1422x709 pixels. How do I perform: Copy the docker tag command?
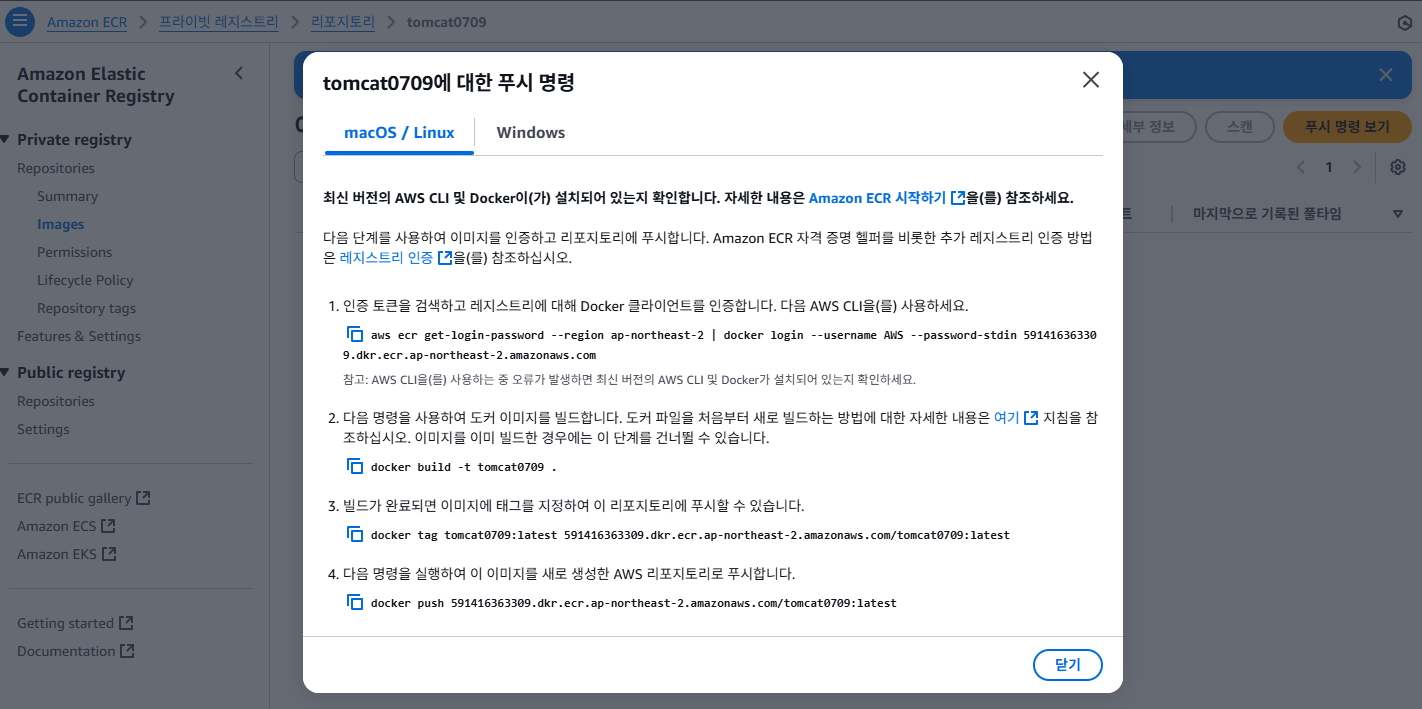point(355,534)
